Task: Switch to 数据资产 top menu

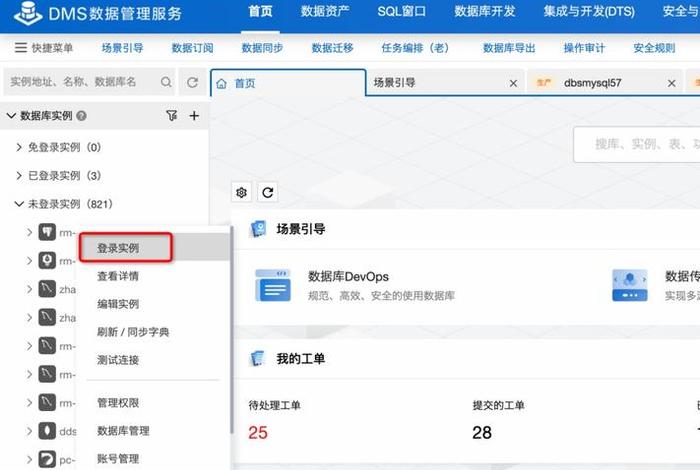Action: coord(325,11)
